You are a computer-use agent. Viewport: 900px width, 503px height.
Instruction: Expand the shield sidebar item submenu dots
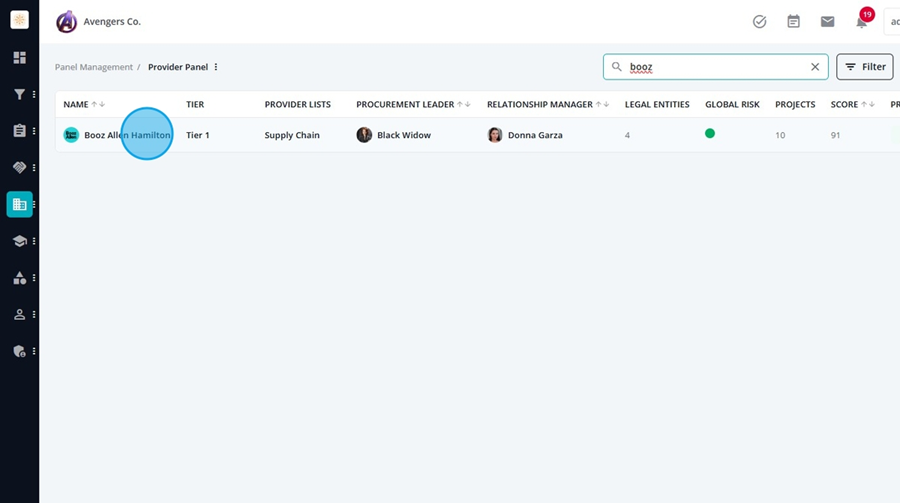34,351
